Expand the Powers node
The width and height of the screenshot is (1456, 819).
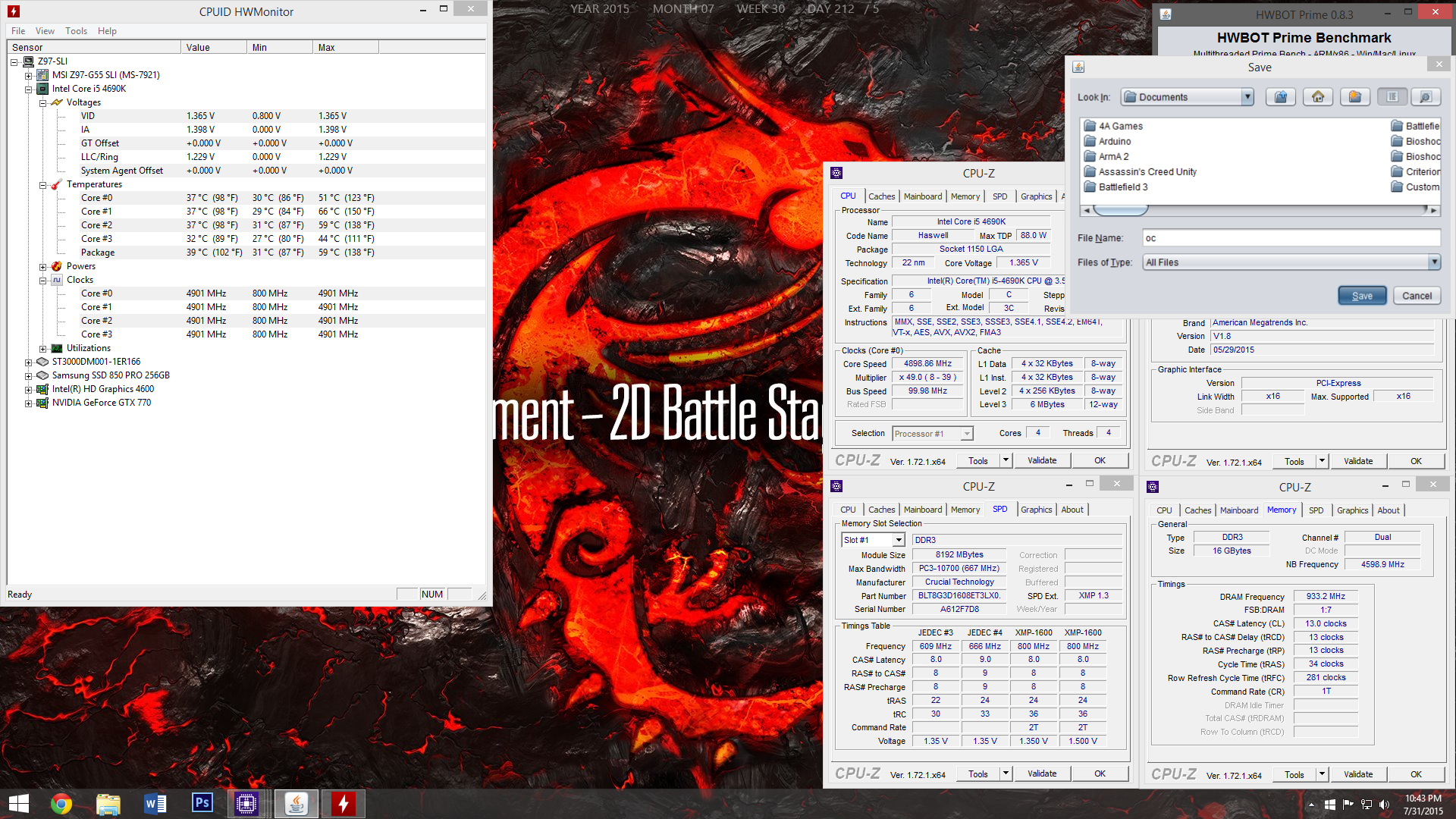click(43, 266)
